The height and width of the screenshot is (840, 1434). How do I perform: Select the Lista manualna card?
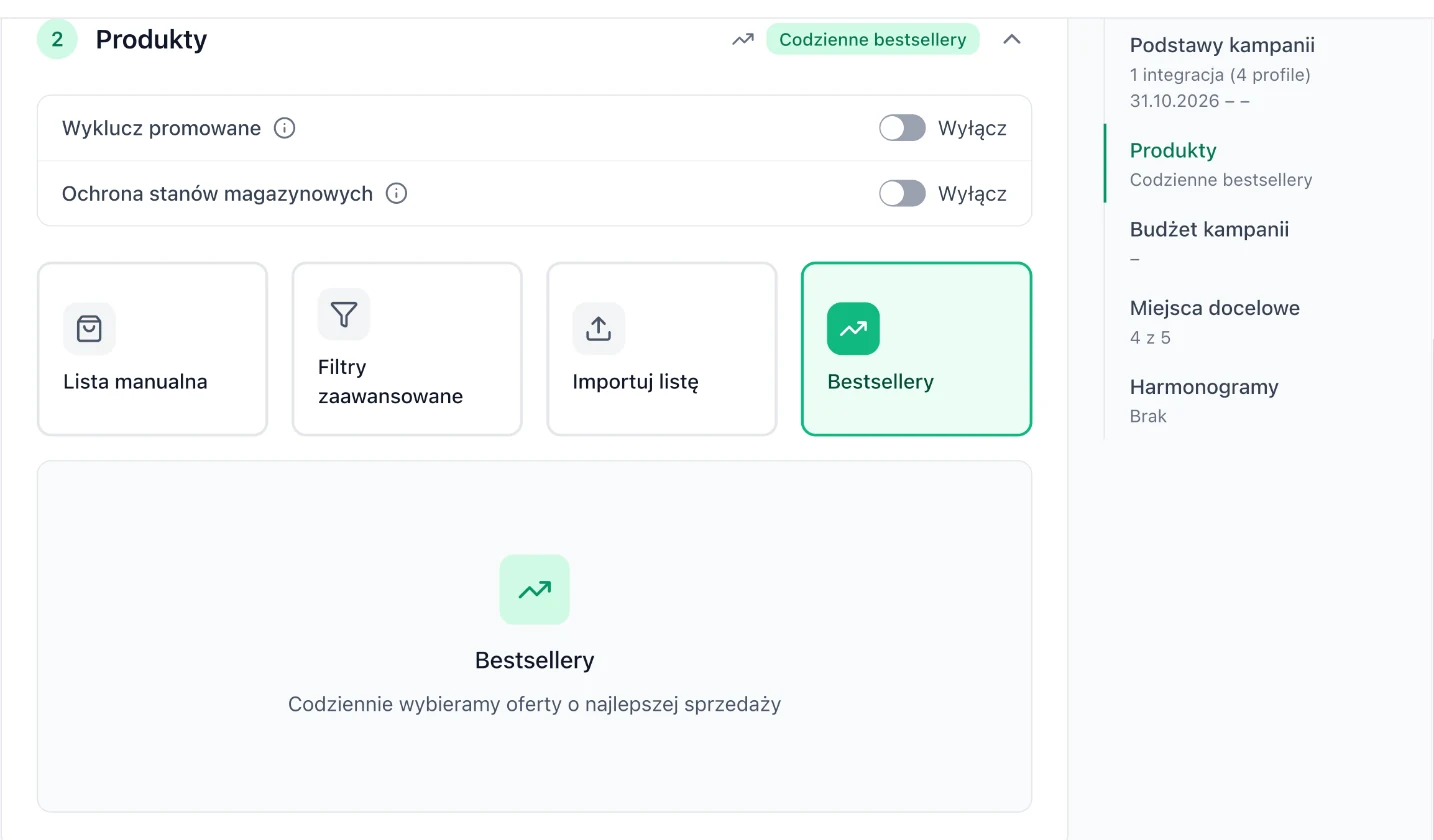152,349
